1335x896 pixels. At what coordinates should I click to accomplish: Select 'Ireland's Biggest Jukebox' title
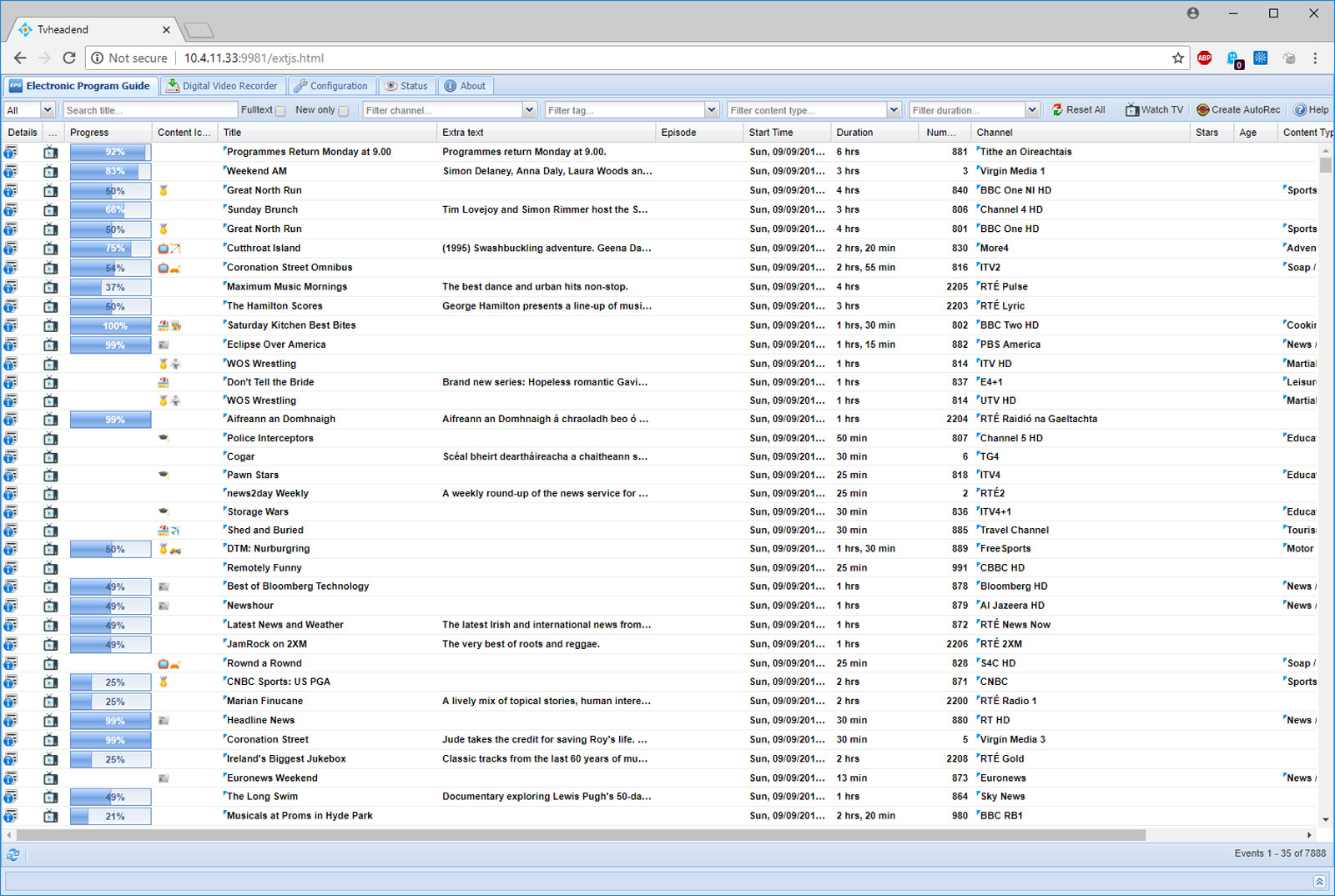[x=286, y=759]
